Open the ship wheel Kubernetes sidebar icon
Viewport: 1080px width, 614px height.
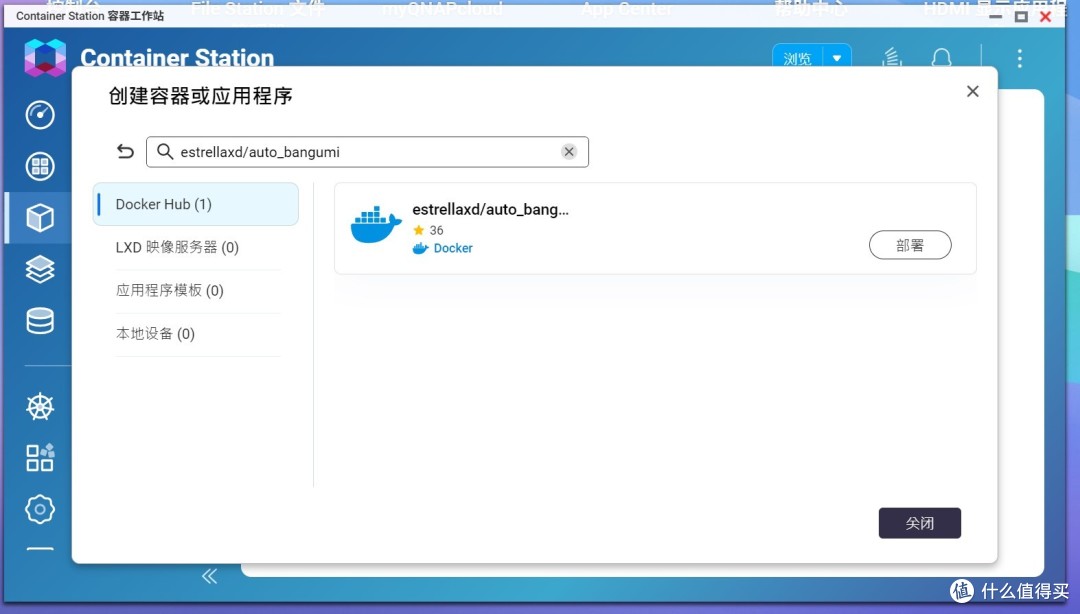(x=40, y=407)
